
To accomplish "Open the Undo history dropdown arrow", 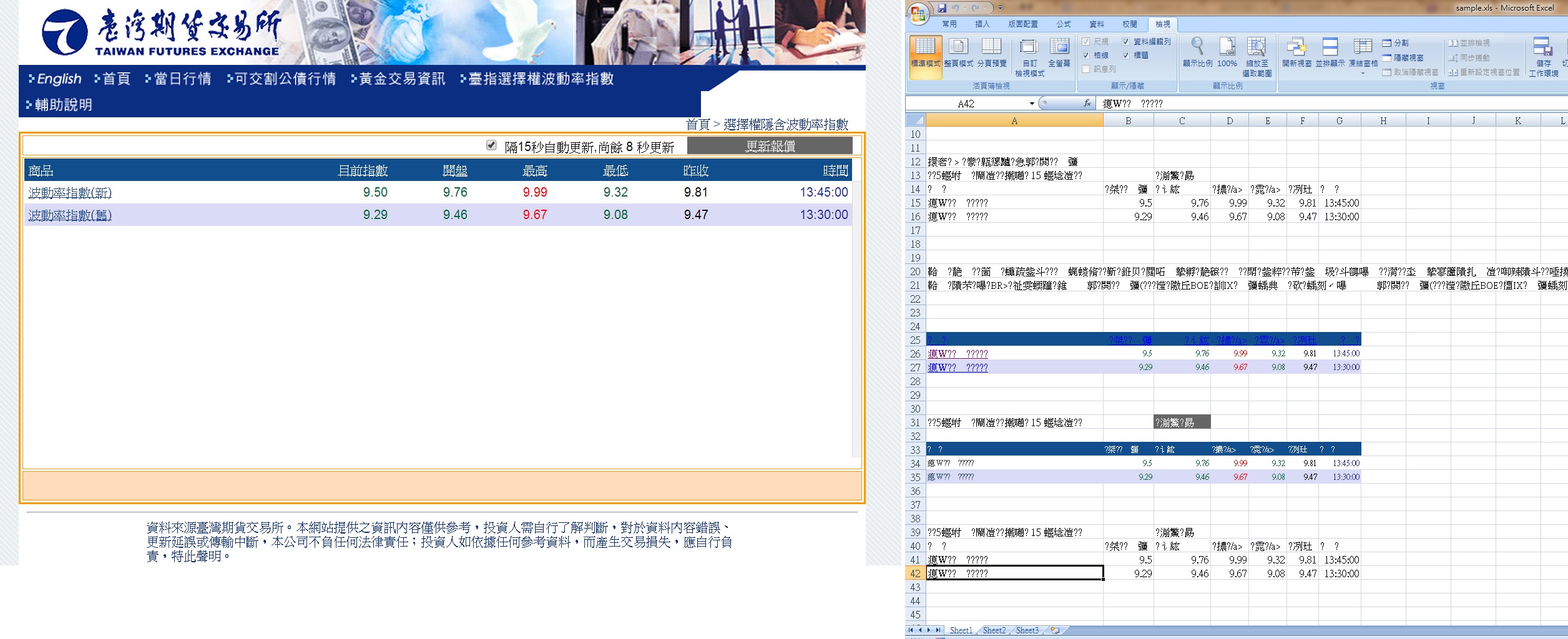I will 964,8.
